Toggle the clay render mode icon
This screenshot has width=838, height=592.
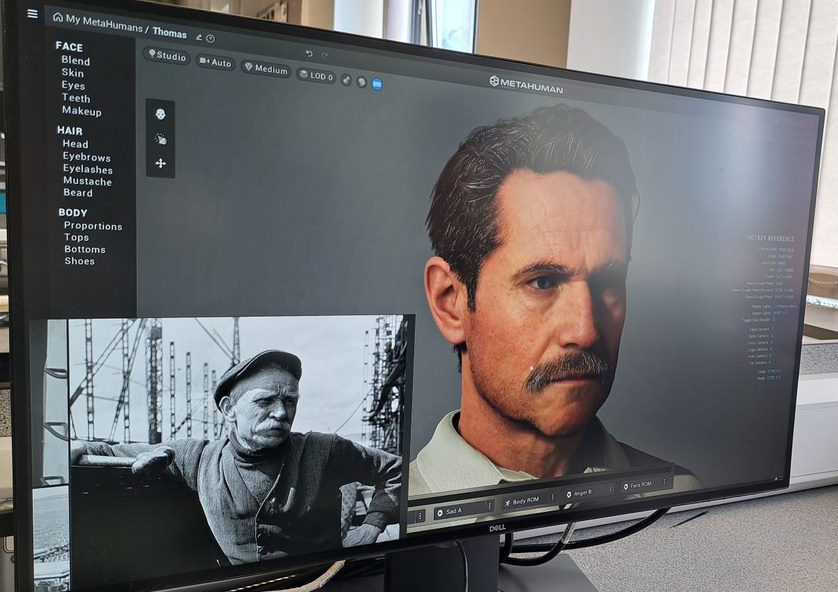(x=361, y=82)
